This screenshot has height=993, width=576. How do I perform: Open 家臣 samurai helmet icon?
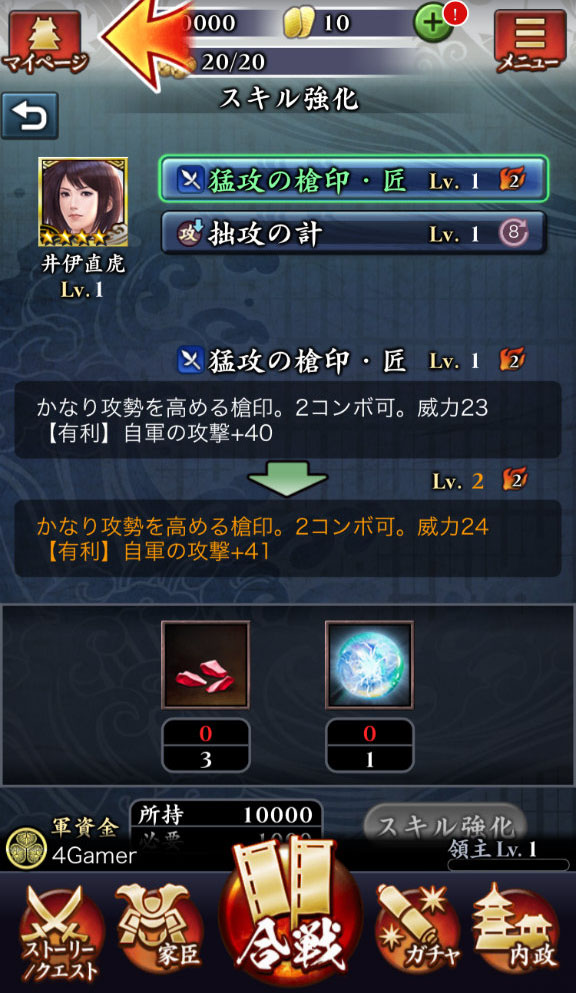[x=160, y=928]
